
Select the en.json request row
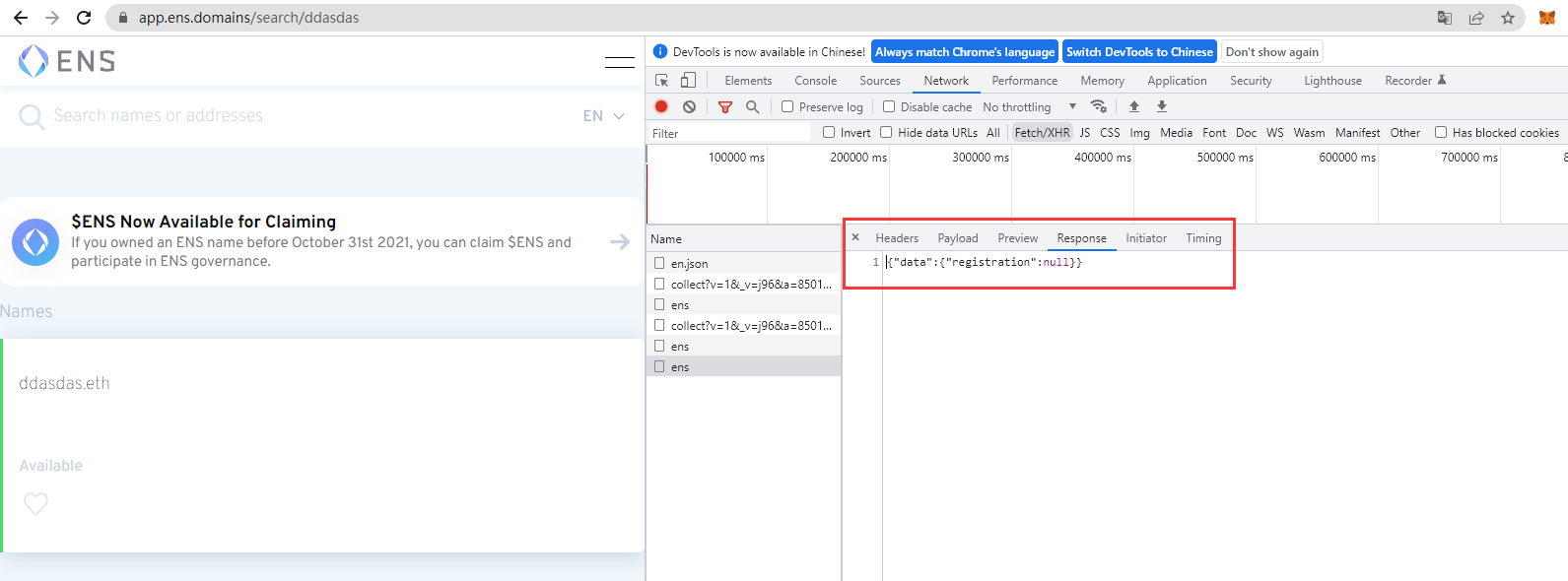tap(744, 263)
